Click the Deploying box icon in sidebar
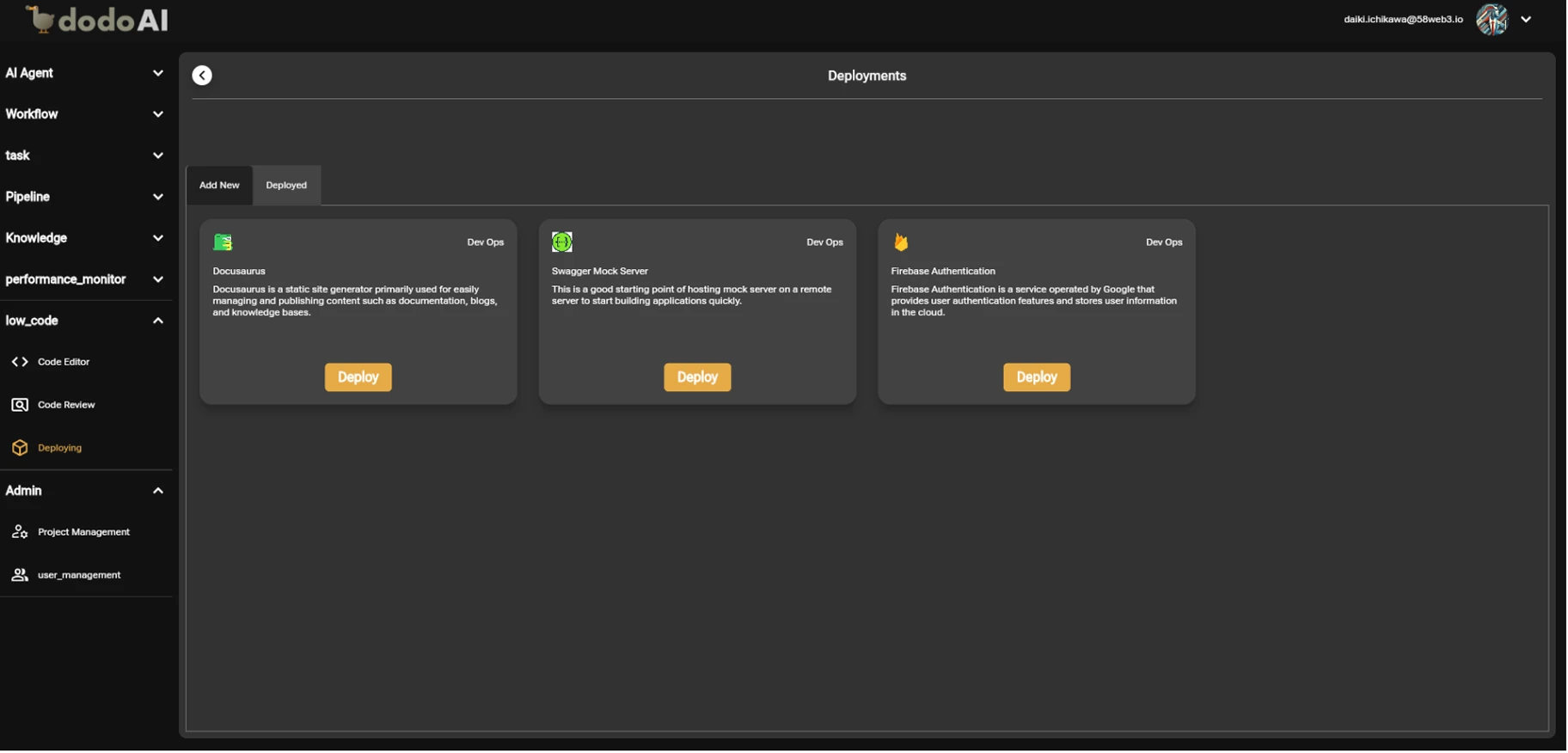 coord(20,448)
